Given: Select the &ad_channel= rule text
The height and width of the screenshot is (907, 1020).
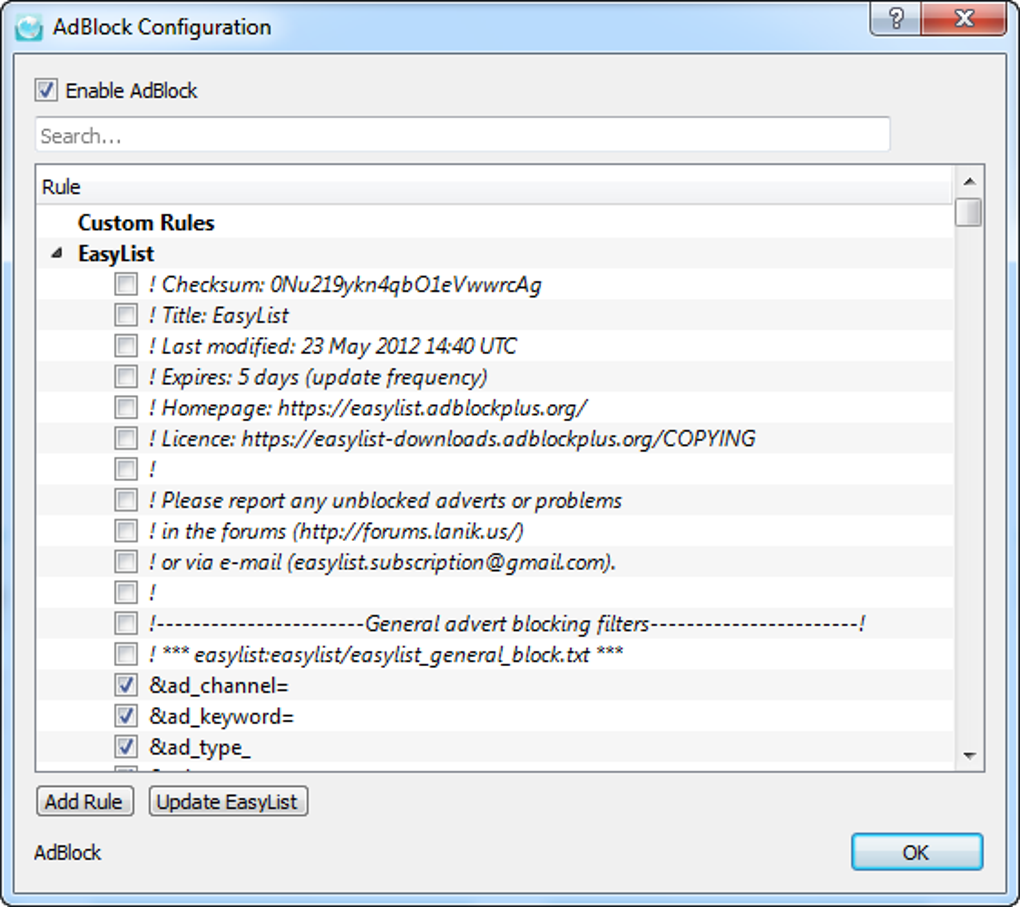Looking at the screenshot, I should click(x=219, y=686).
